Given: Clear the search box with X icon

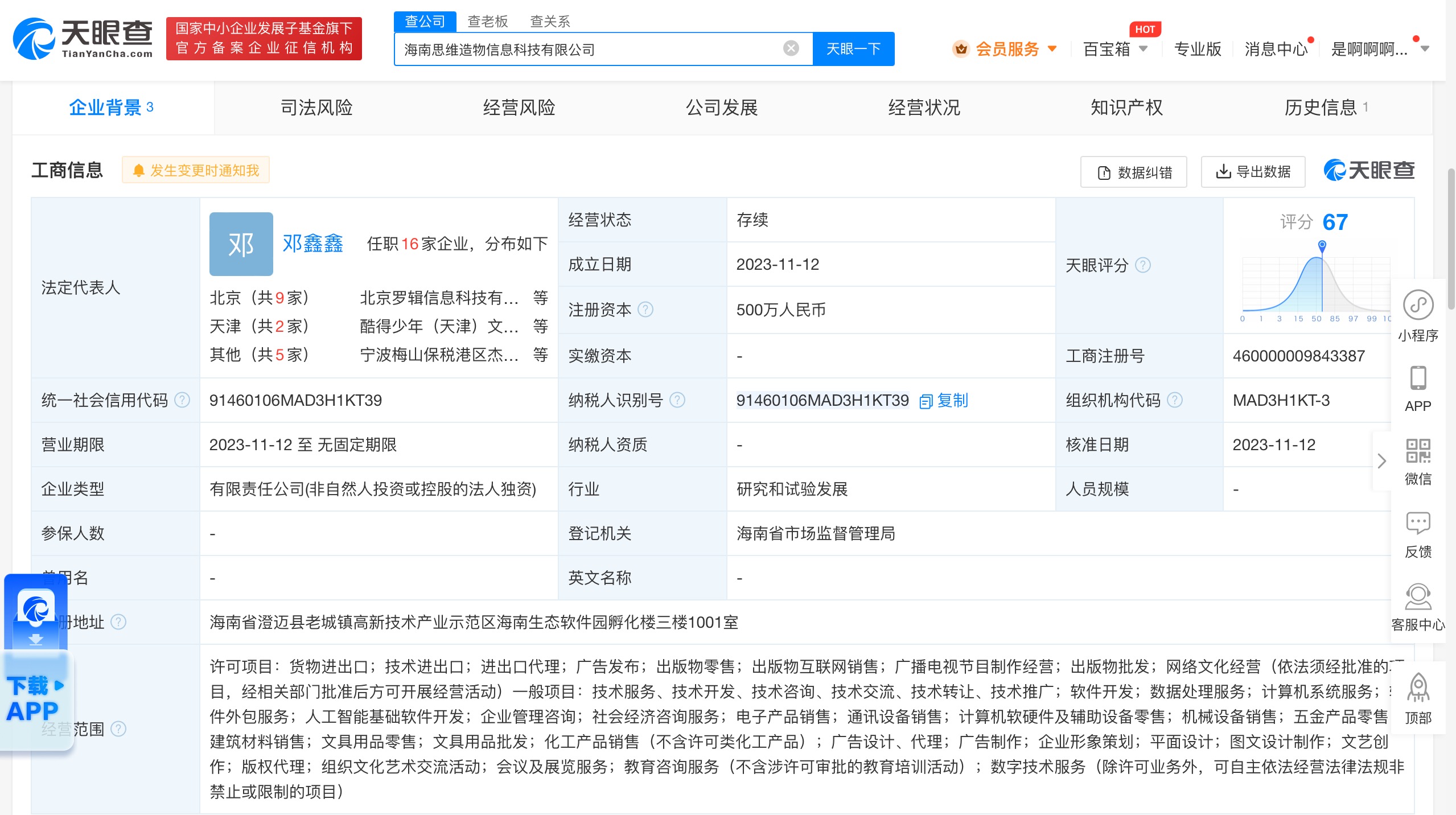Looking at the screenshot, I should click(791, 49).
